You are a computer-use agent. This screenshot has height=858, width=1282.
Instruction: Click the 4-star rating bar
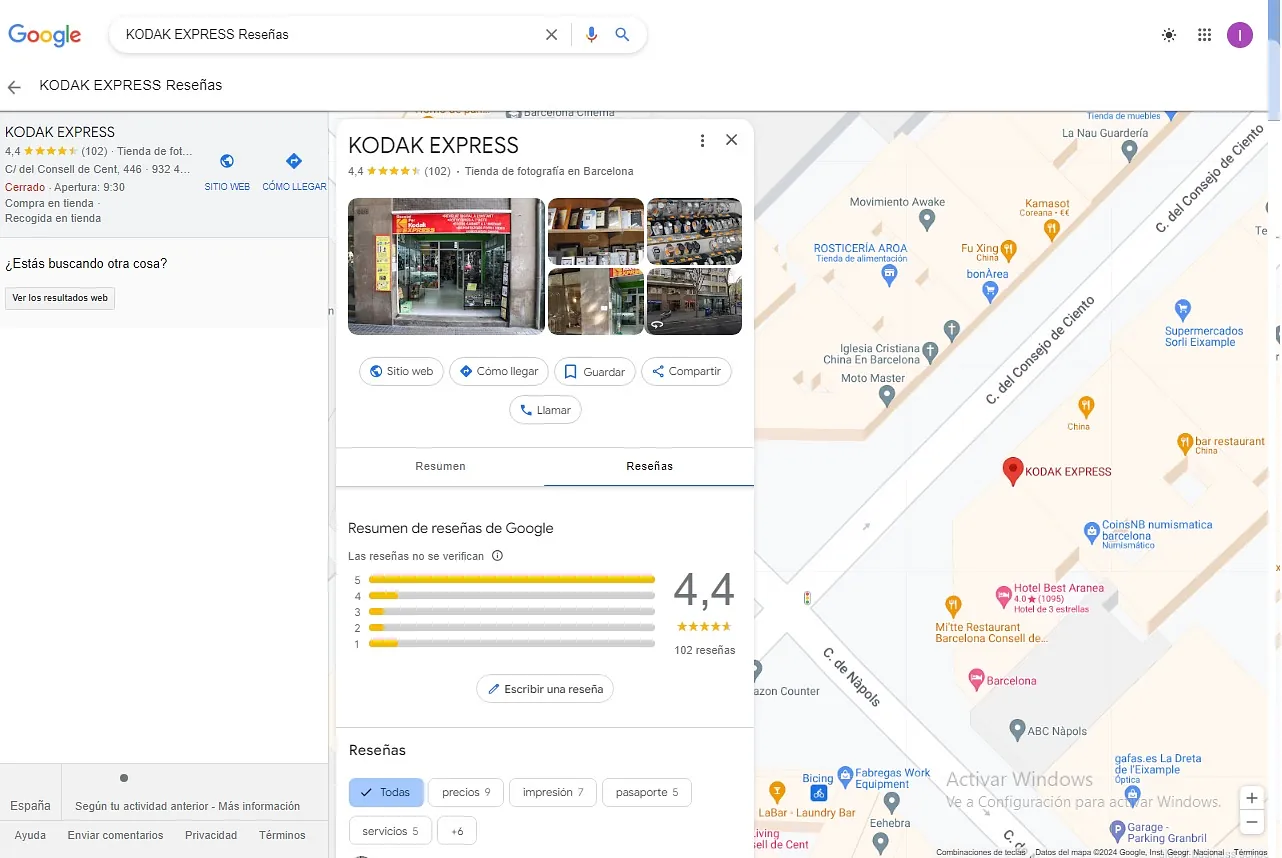click(512, 596)
